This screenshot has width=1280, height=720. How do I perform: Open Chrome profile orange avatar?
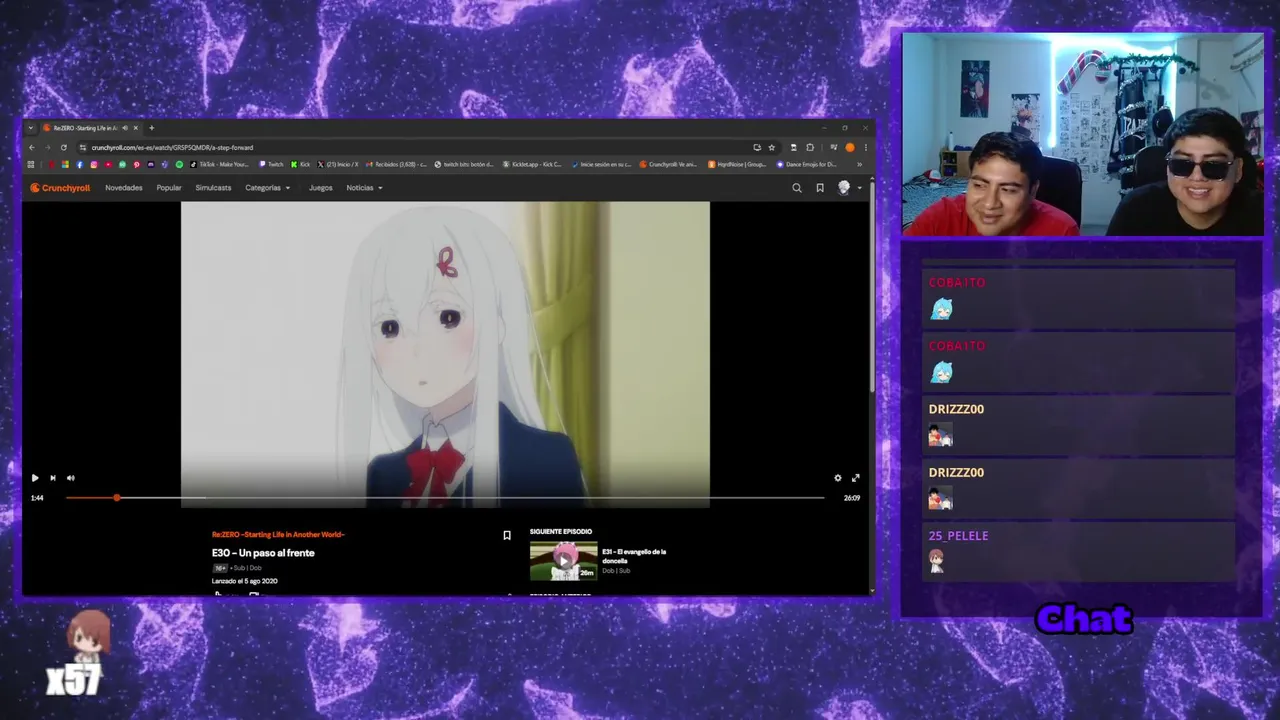850,147
